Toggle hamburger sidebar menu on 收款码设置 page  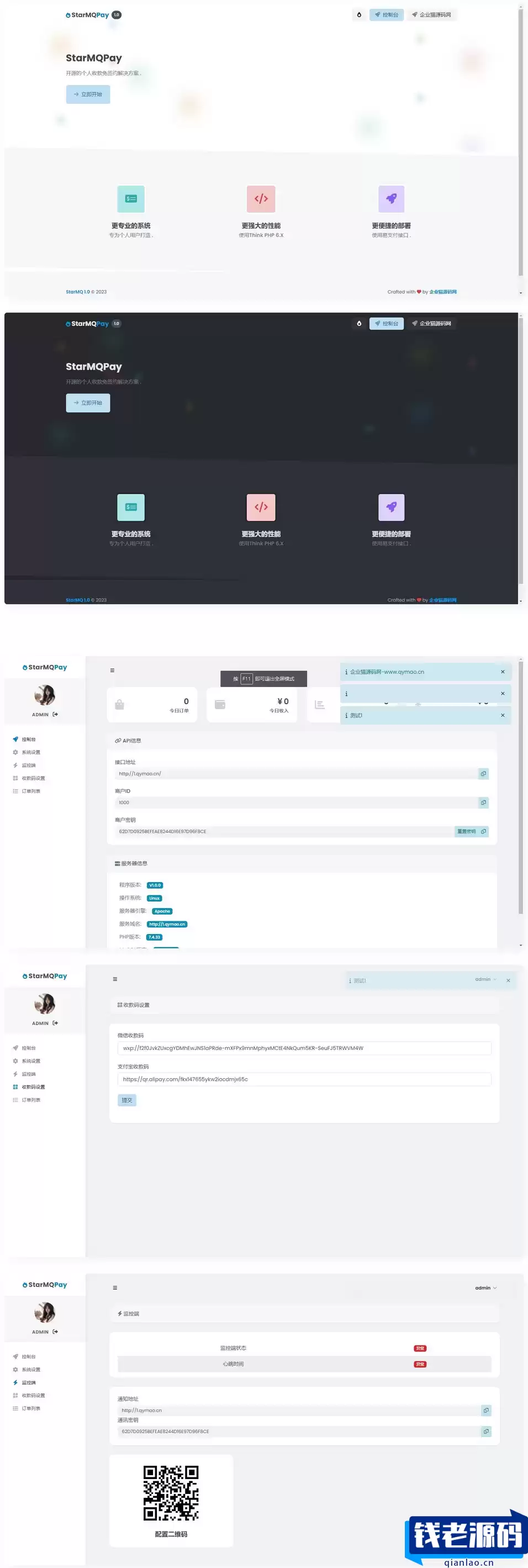click(115, 979)
